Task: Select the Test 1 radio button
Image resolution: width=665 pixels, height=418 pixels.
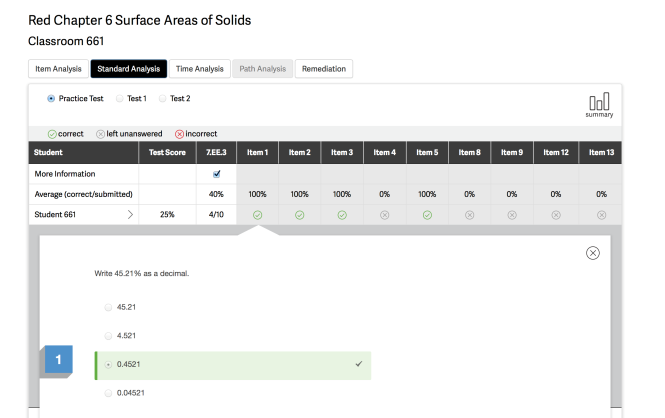Action: pyautogui.click(x=120, y=98)
